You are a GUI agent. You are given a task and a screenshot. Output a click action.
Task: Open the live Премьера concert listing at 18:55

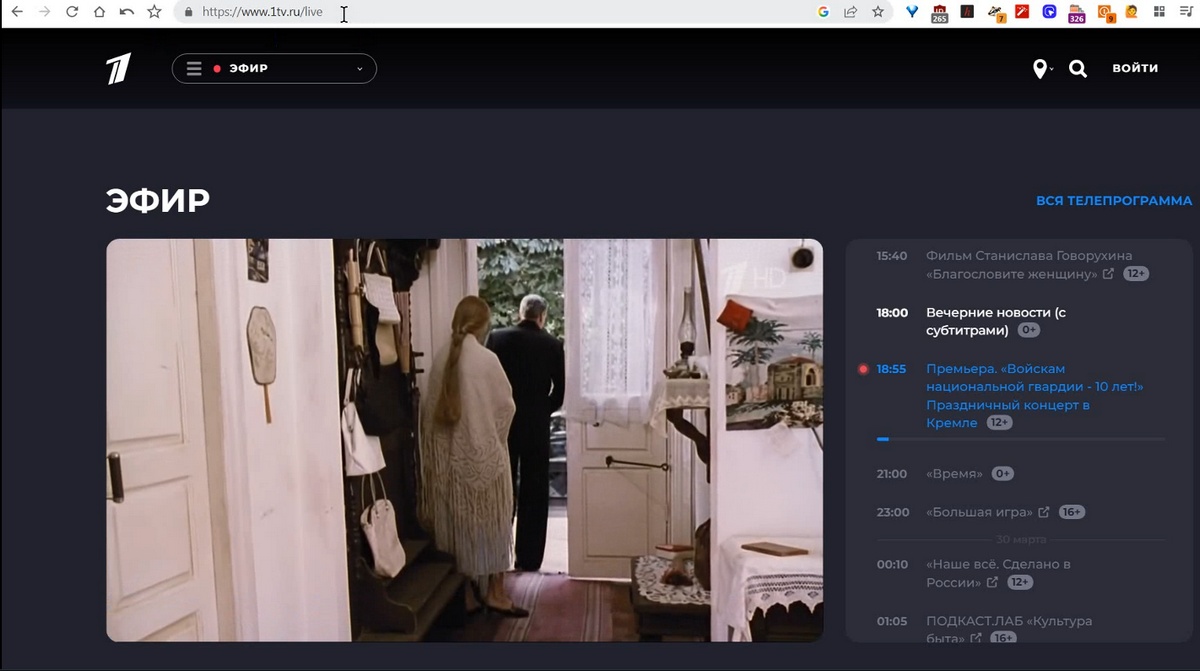tap(1035, 396)
